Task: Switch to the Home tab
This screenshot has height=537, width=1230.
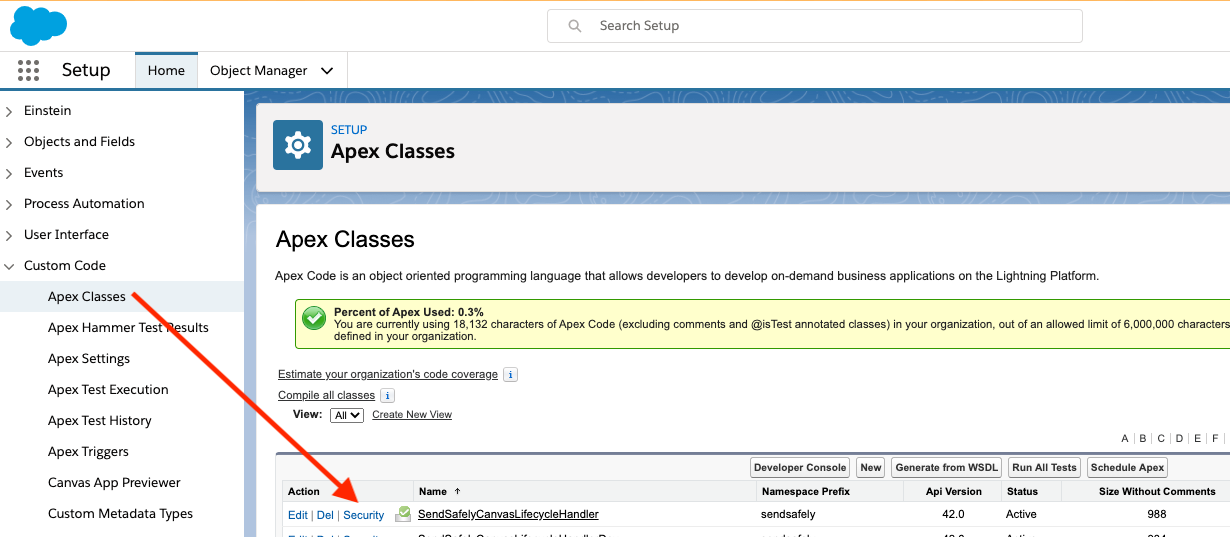Action: (x=166, y=70)
